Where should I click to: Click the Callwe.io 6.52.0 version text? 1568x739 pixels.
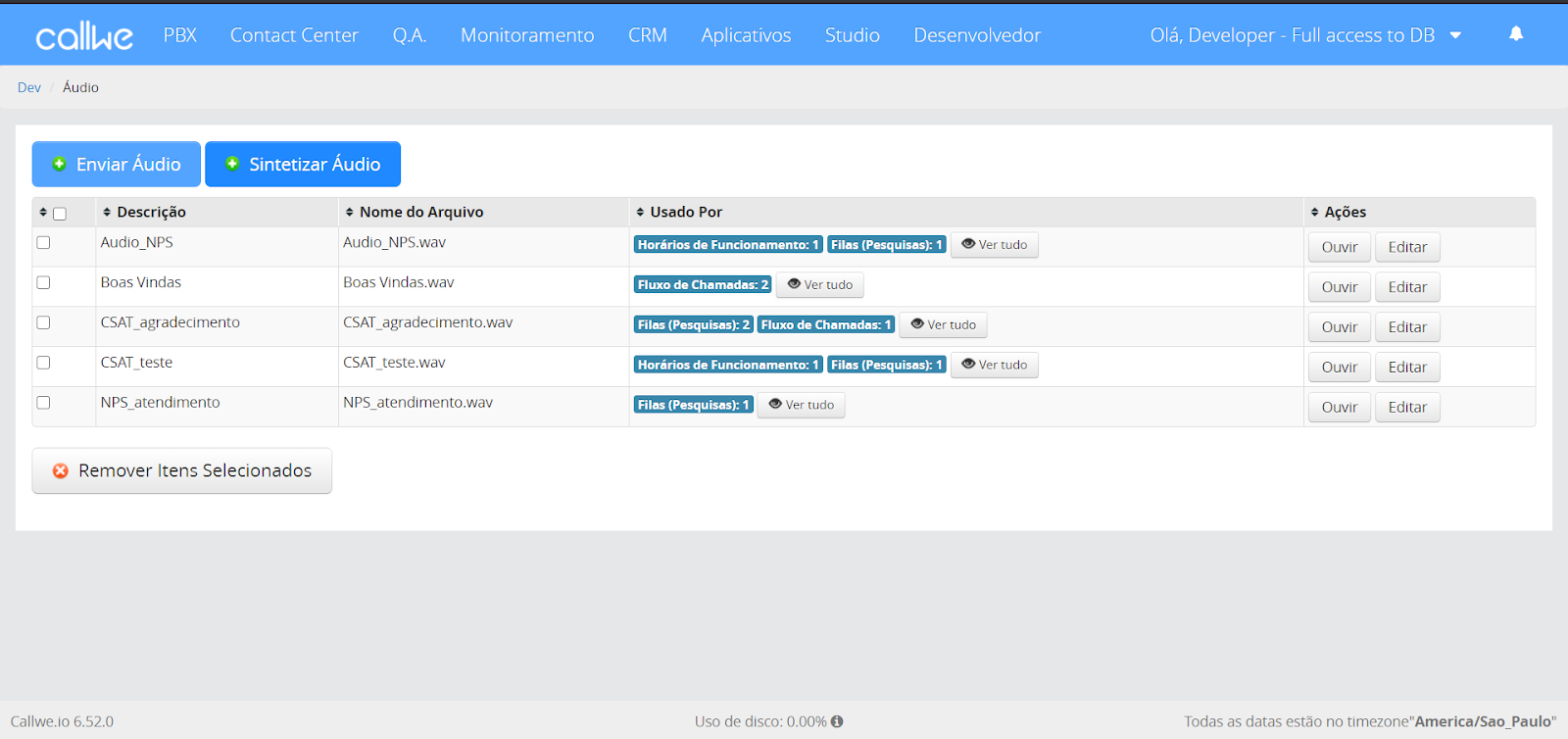[x=62, y=721]
